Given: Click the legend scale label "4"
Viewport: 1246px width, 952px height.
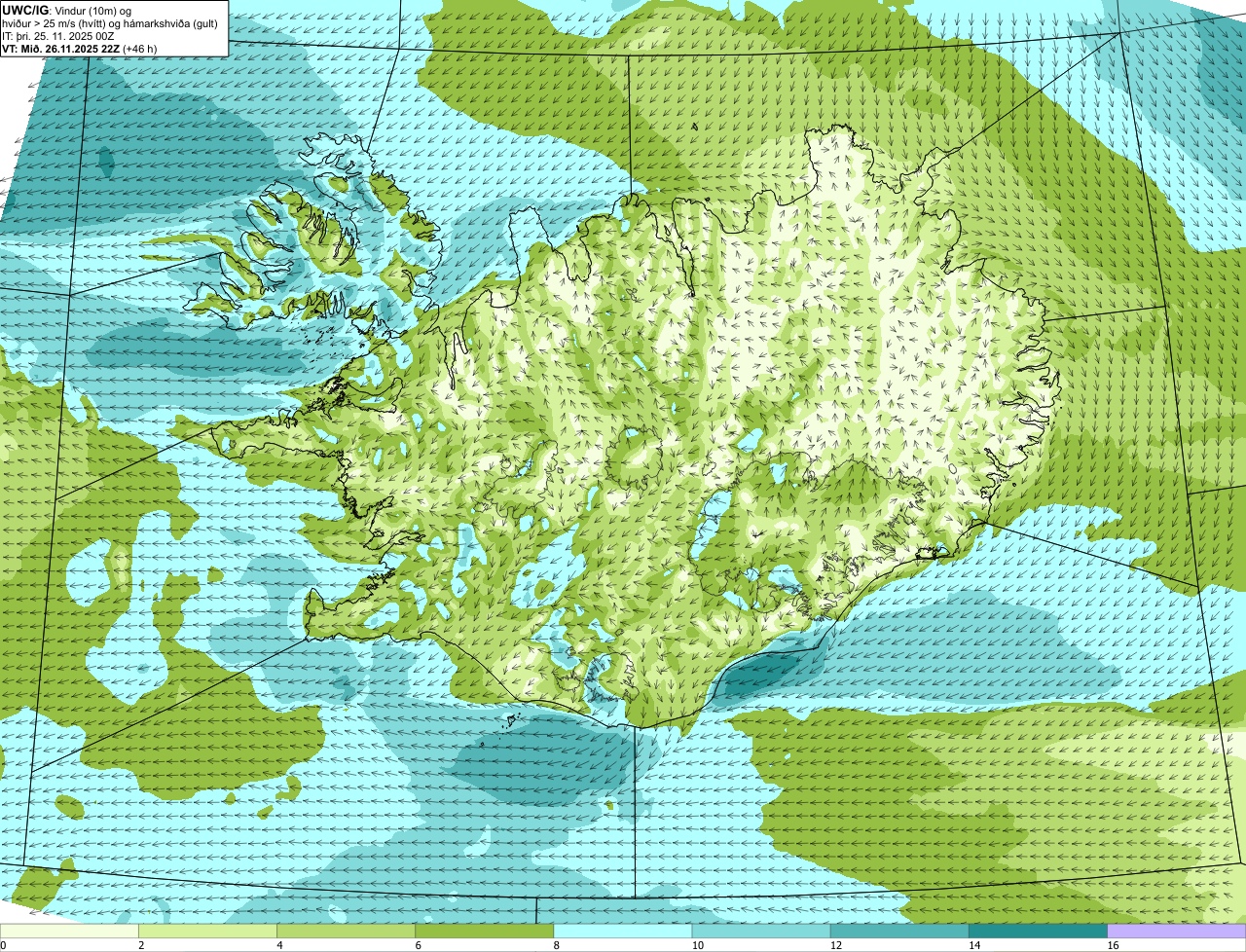Looking at the screenshot, I should (x=279, y=945).
